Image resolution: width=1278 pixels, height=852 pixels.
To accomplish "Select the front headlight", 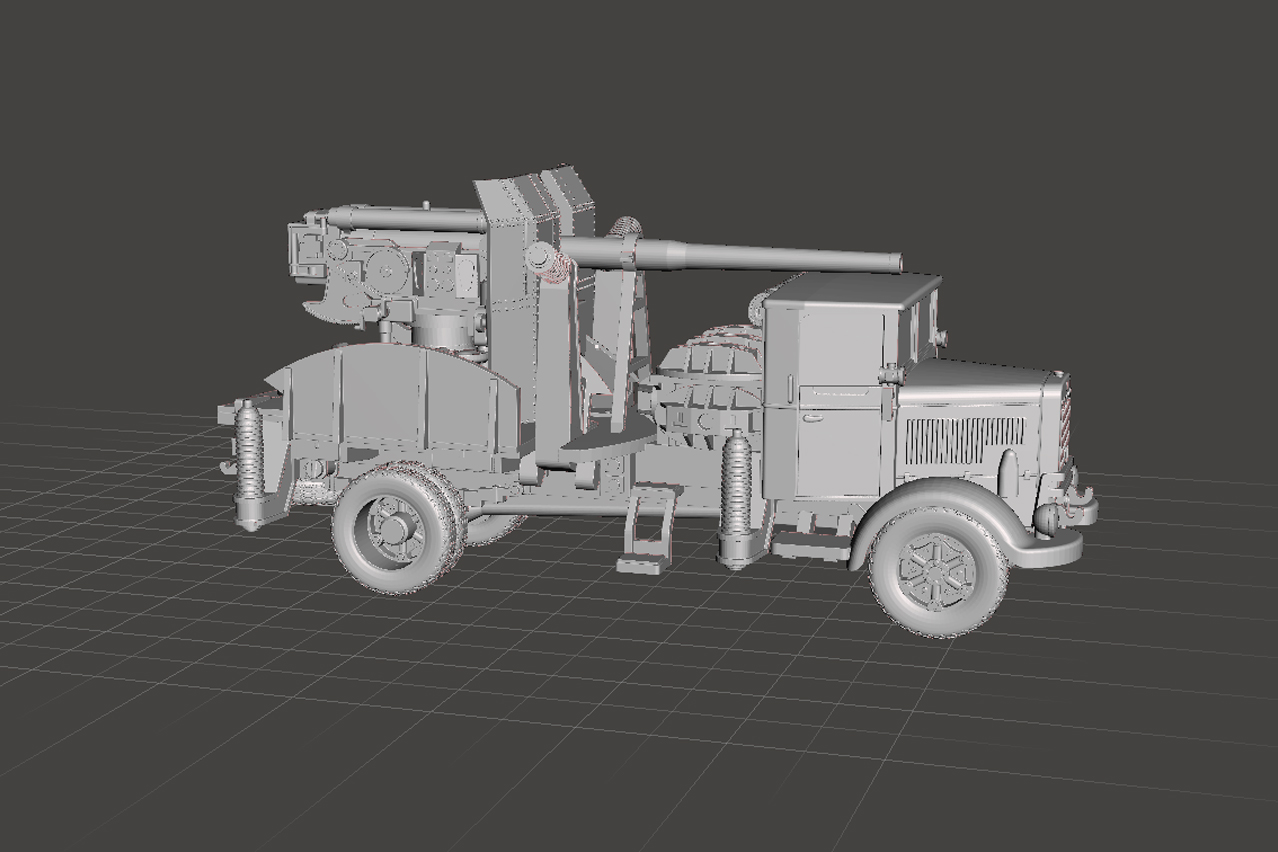I will 1047,517.
